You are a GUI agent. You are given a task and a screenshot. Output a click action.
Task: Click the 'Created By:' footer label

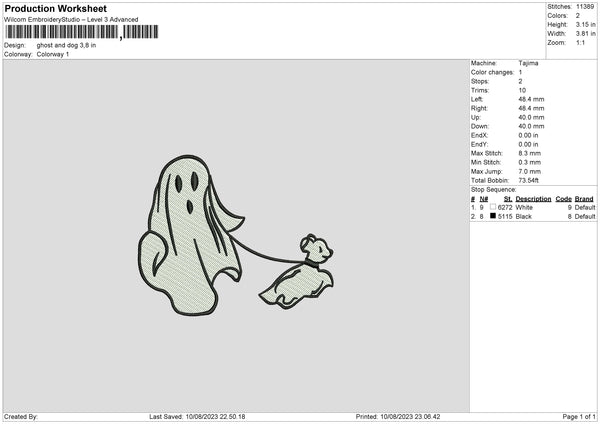point(21,417)
